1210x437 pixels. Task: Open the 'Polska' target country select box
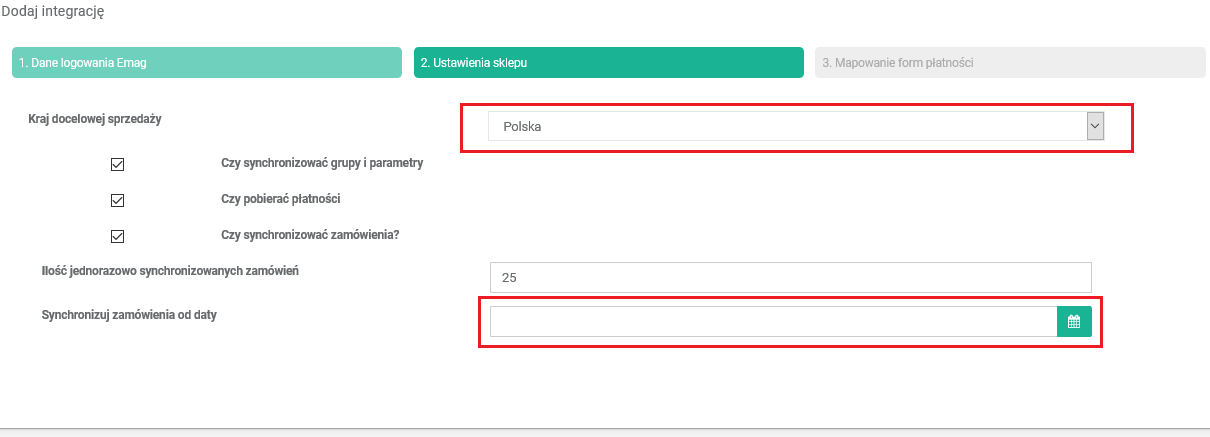[x=790, y=127]
